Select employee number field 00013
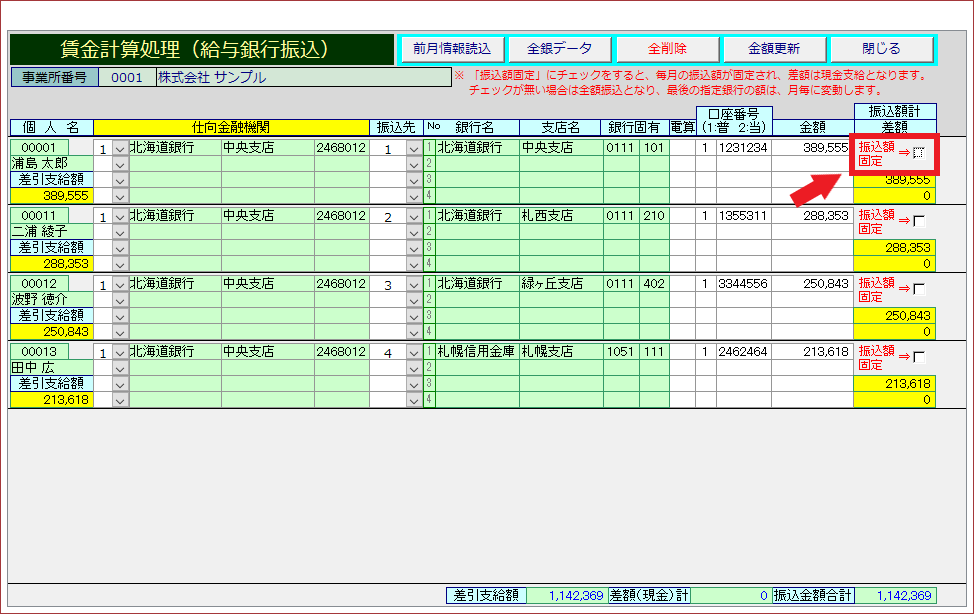This screenshot has width=974, height=614. pyautogui.click(x=39, y=352)
